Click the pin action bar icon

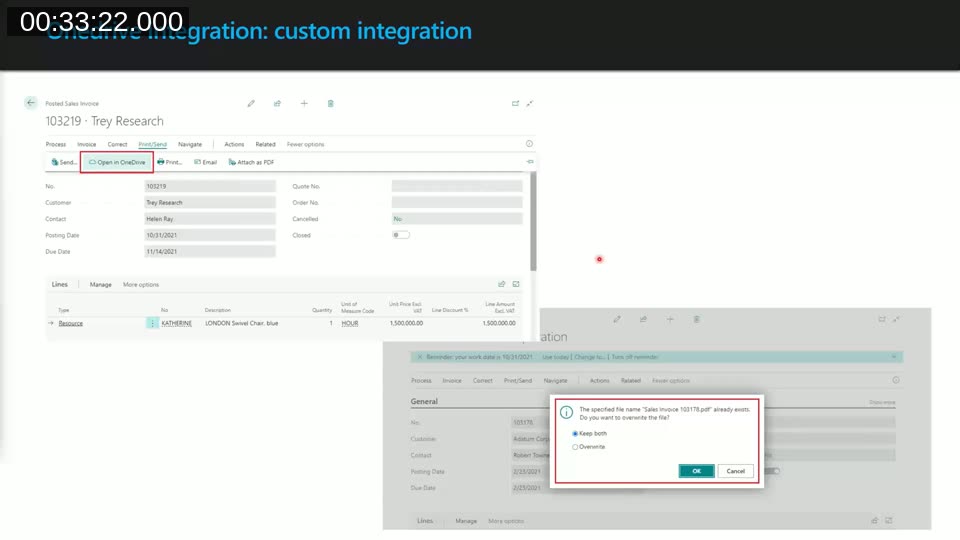pyautogui.click(x=530, y=162)
